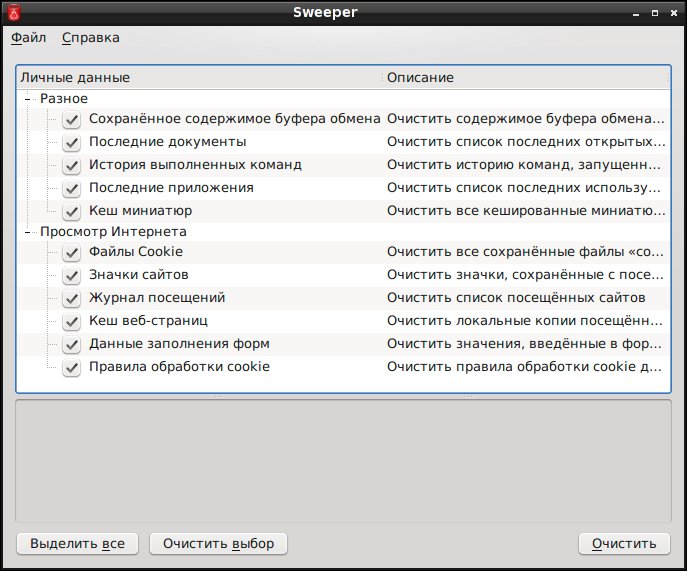Uncheck Правила обработки cookie checkbox
The width and height of the screenshot is (687, 571).
71,367
